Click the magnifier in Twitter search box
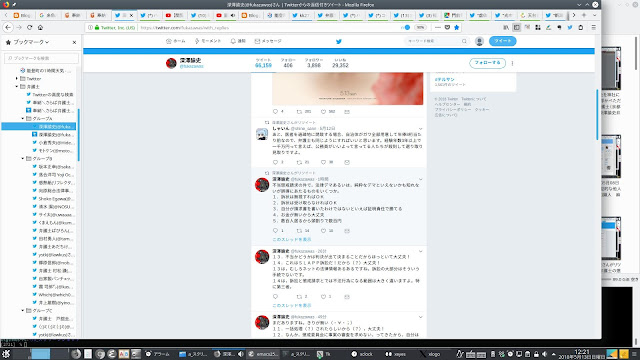This screenshot has height=360, width=640. pos(464,41)
